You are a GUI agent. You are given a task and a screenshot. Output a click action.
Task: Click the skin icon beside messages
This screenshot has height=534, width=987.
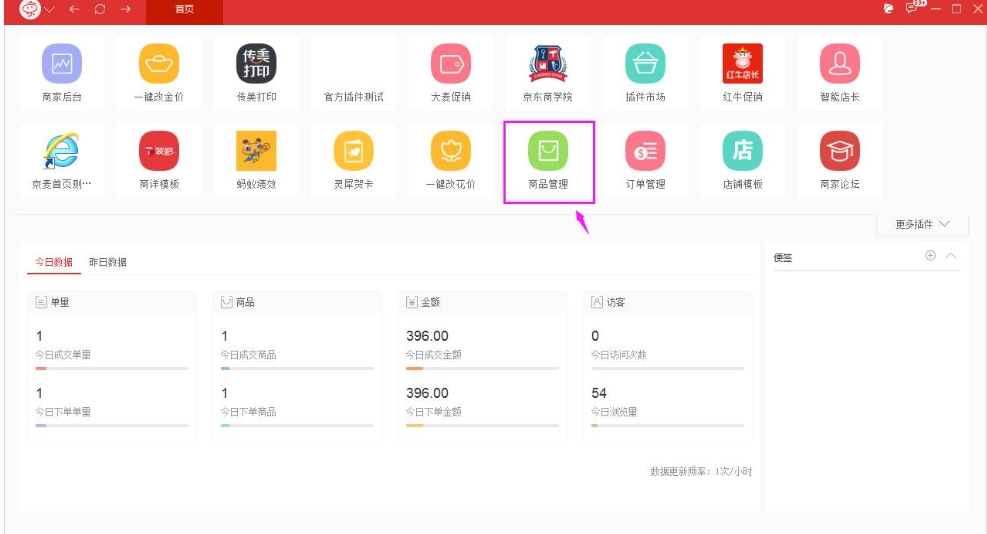888,8
